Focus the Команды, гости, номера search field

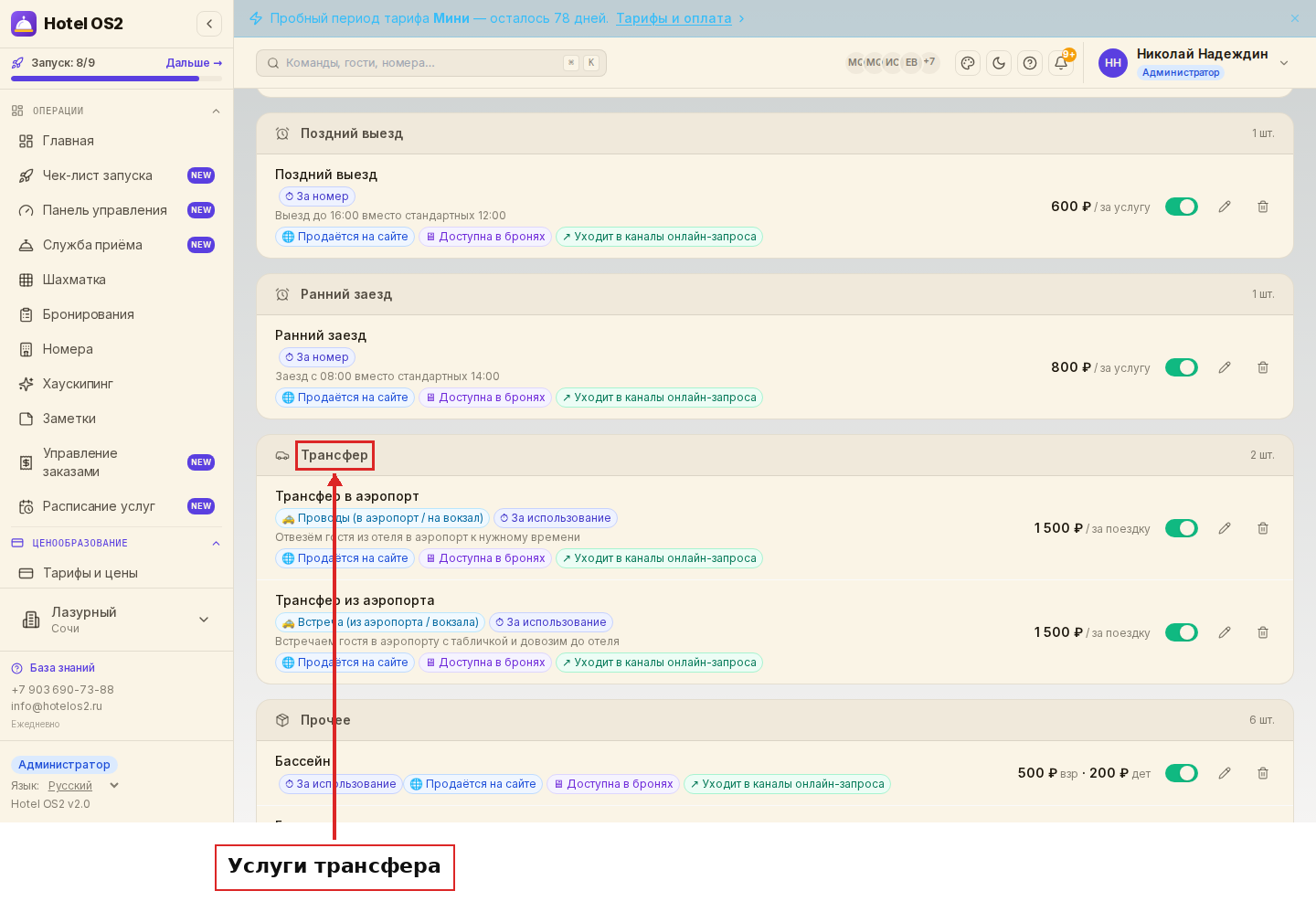click(431, 63)
